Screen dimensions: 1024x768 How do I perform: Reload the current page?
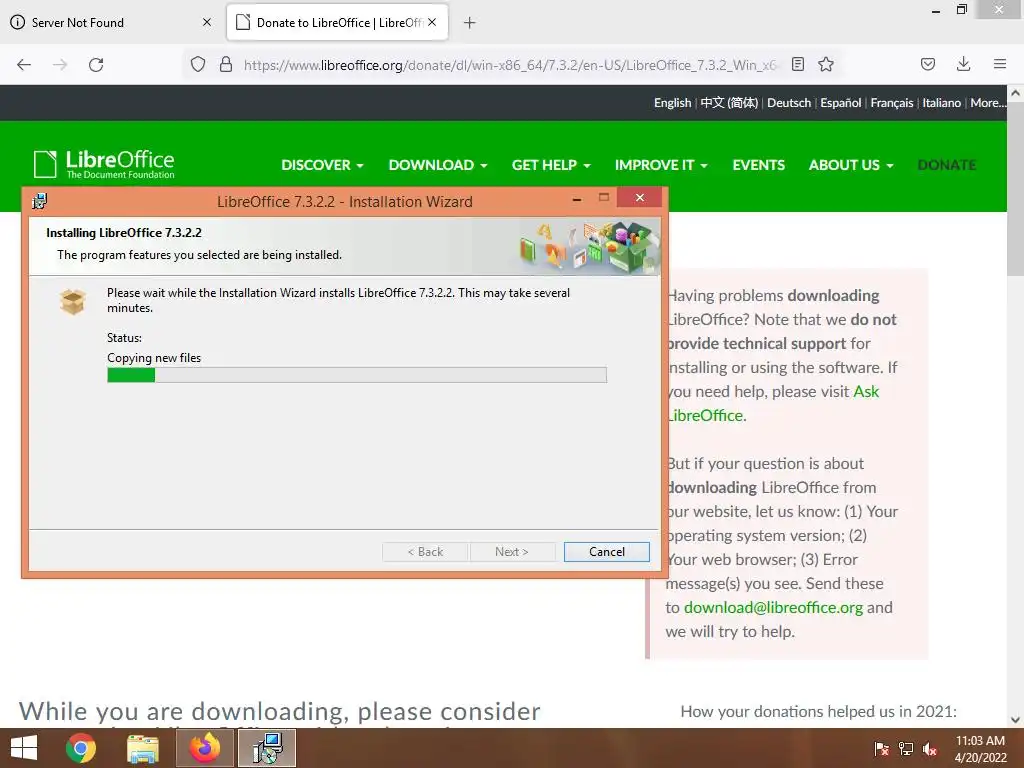96,65
